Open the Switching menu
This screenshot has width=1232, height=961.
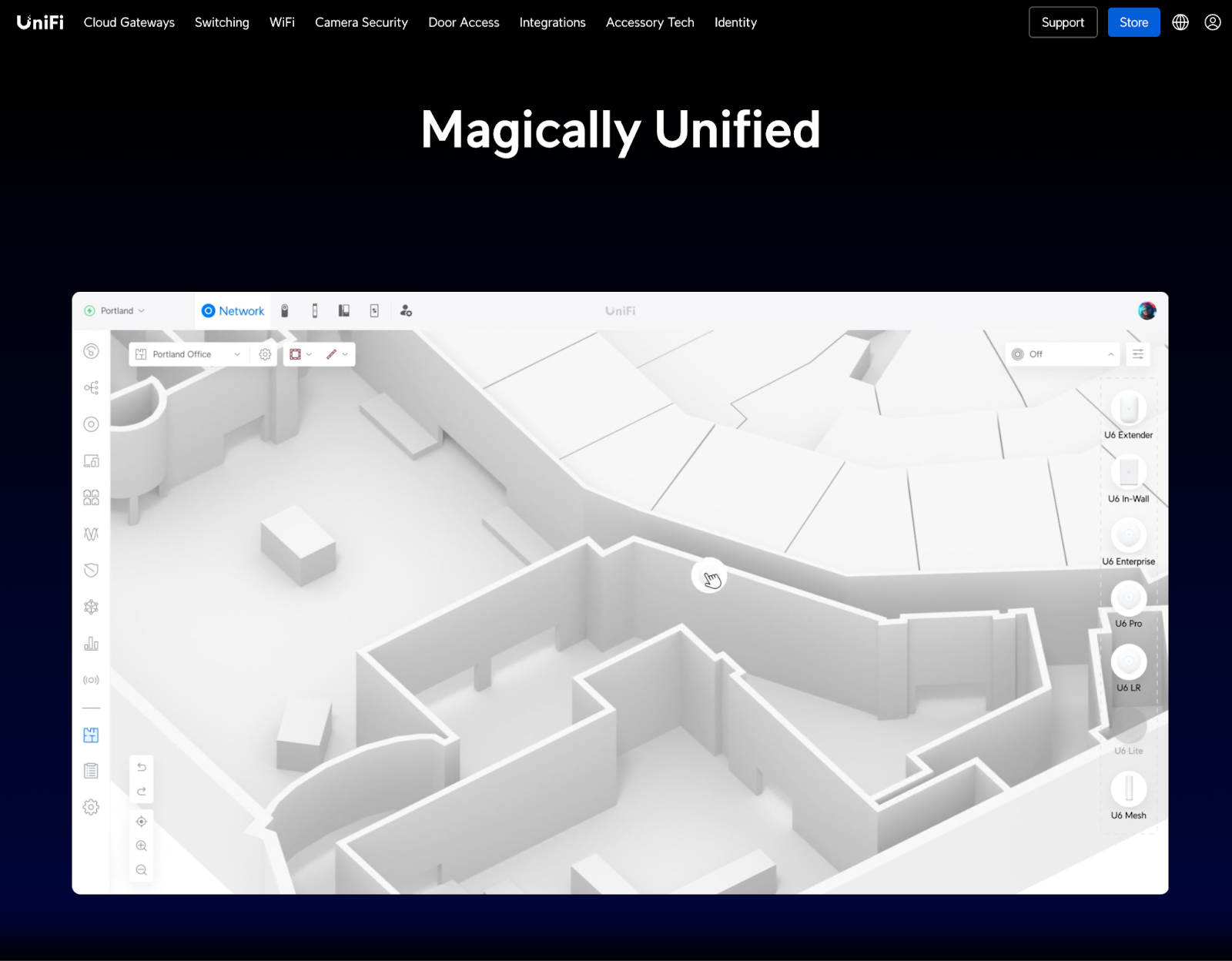coord(222,22)
